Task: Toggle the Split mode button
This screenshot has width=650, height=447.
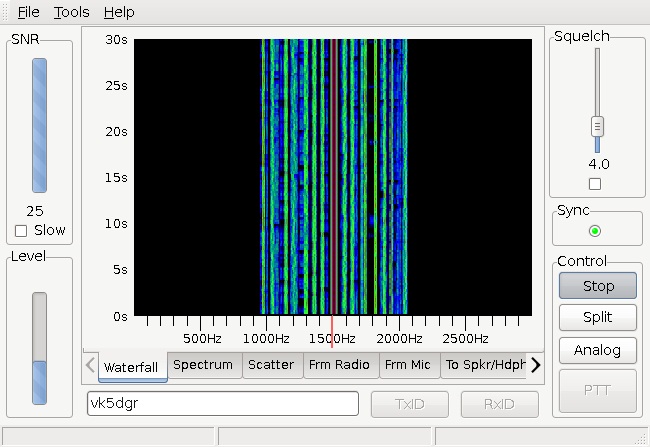Action: click(x=597, y=317)
